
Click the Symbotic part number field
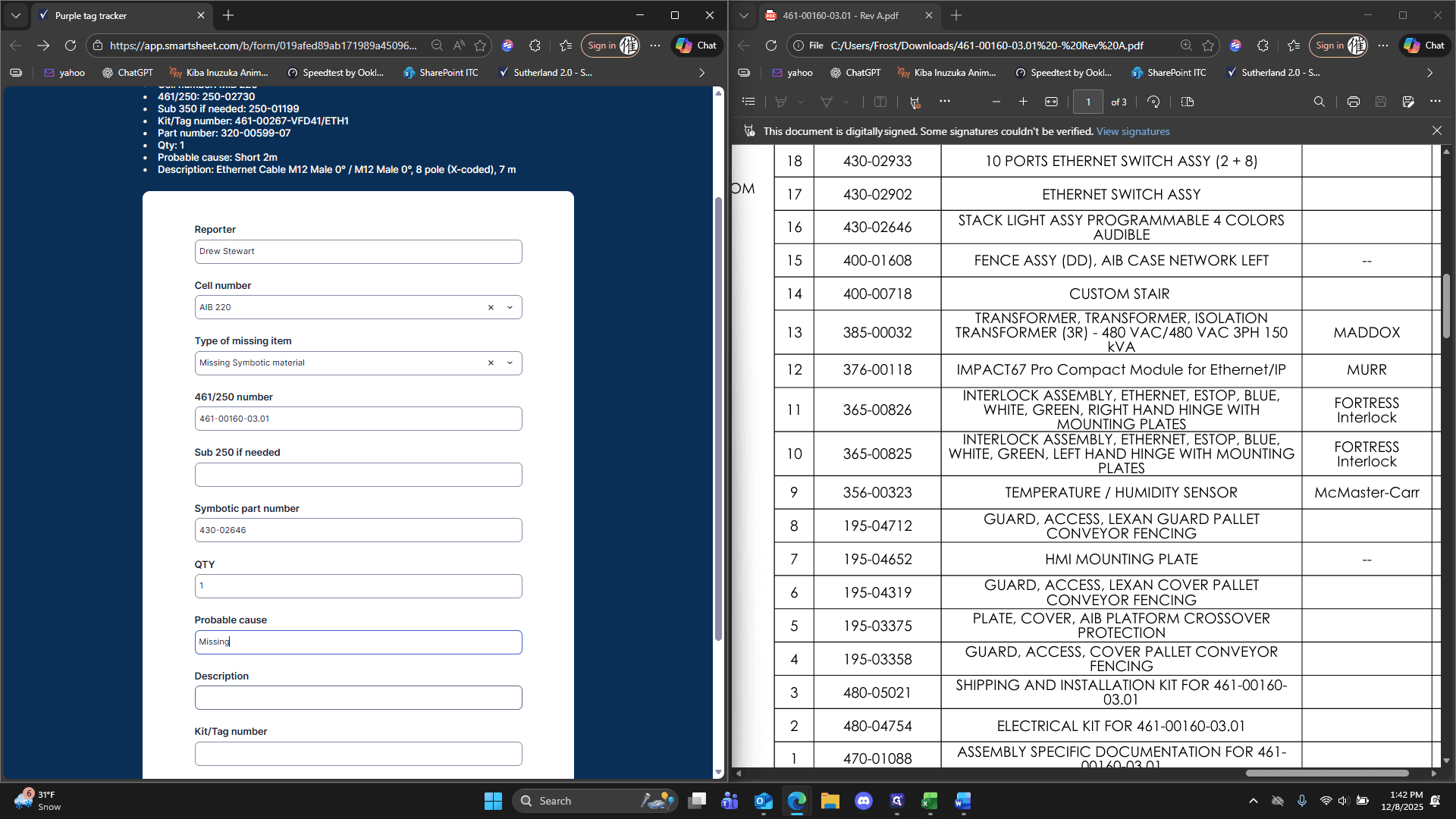pyautogui.click(x=358, y=530)
